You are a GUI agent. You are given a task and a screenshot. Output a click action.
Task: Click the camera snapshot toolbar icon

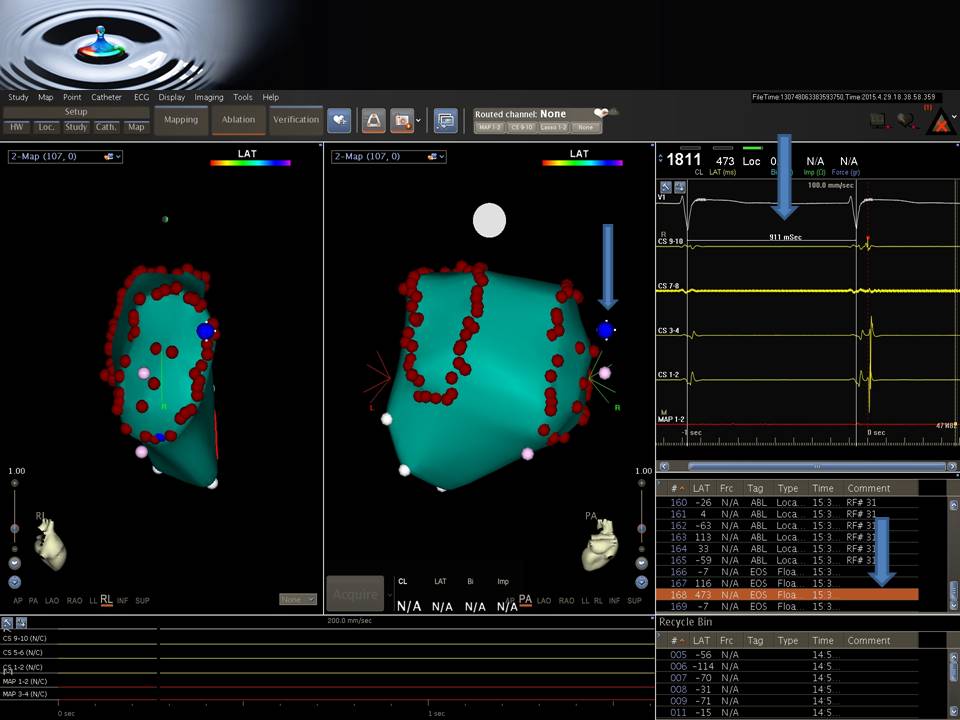402,120
